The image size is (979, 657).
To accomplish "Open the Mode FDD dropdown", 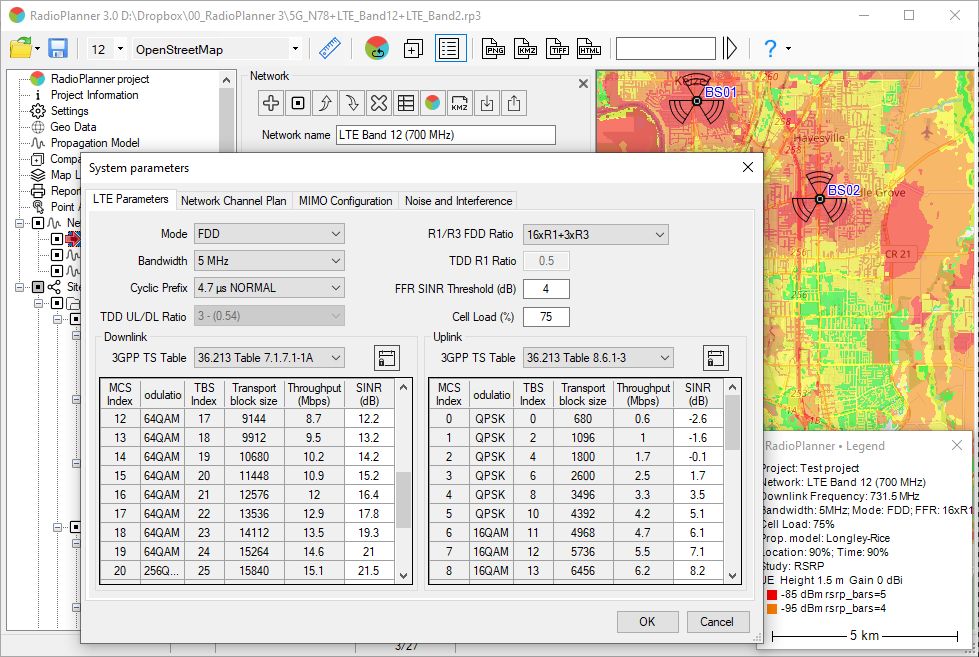I will 269,234.
